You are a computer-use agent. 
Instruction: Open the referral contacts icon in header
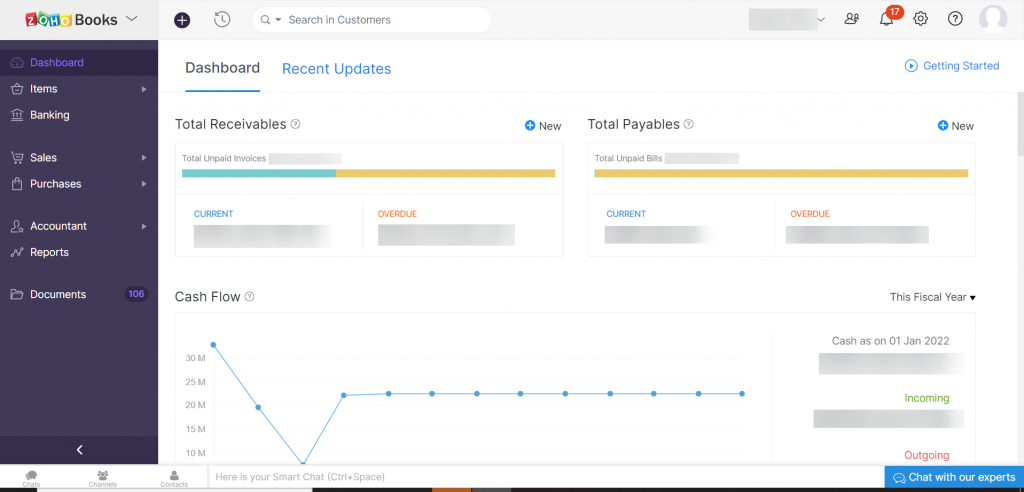coord(852,19)
